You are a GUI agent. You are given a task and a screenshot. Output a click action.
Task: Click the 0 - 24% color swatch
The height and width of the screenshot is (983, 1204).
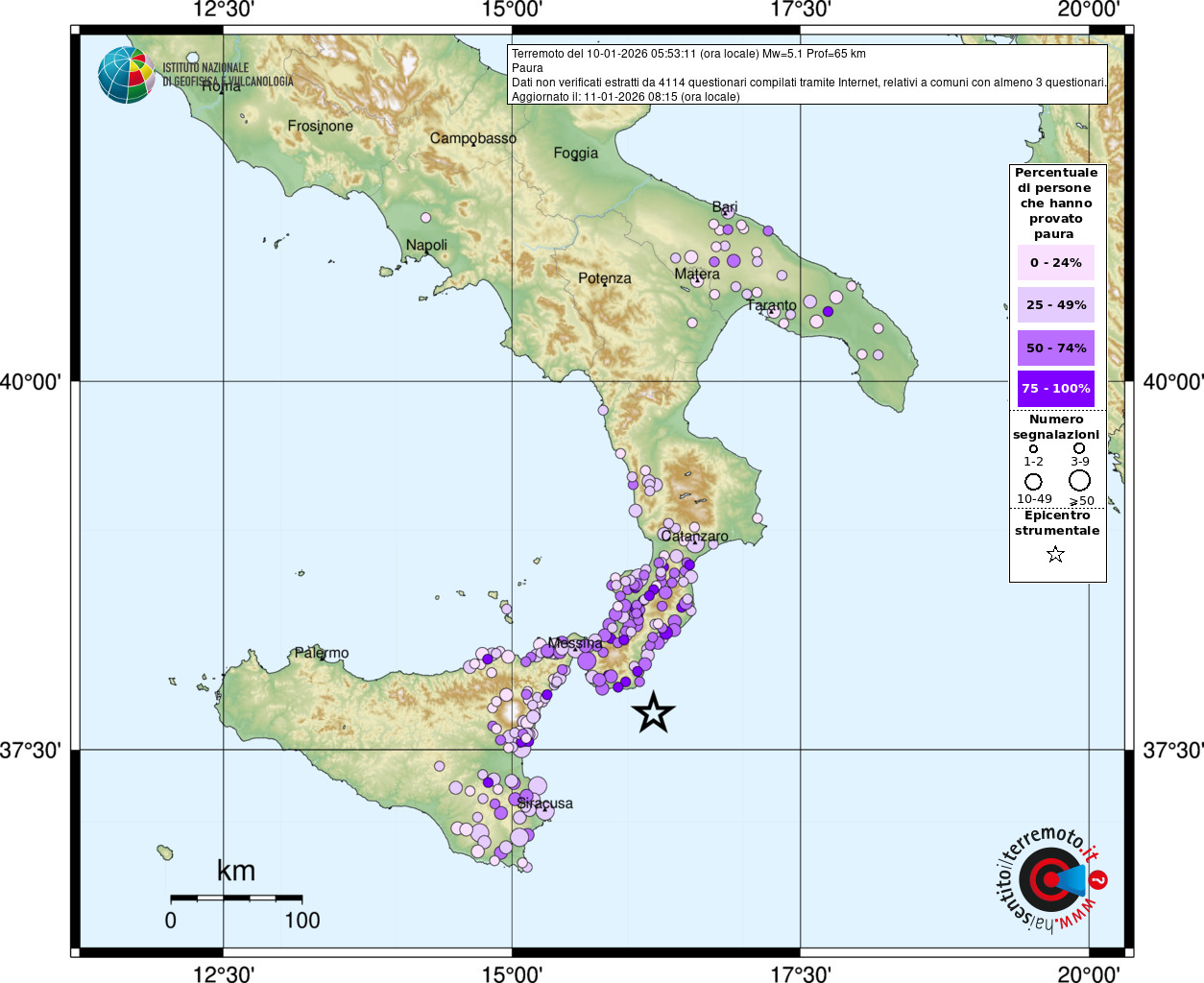(1055, 263)
